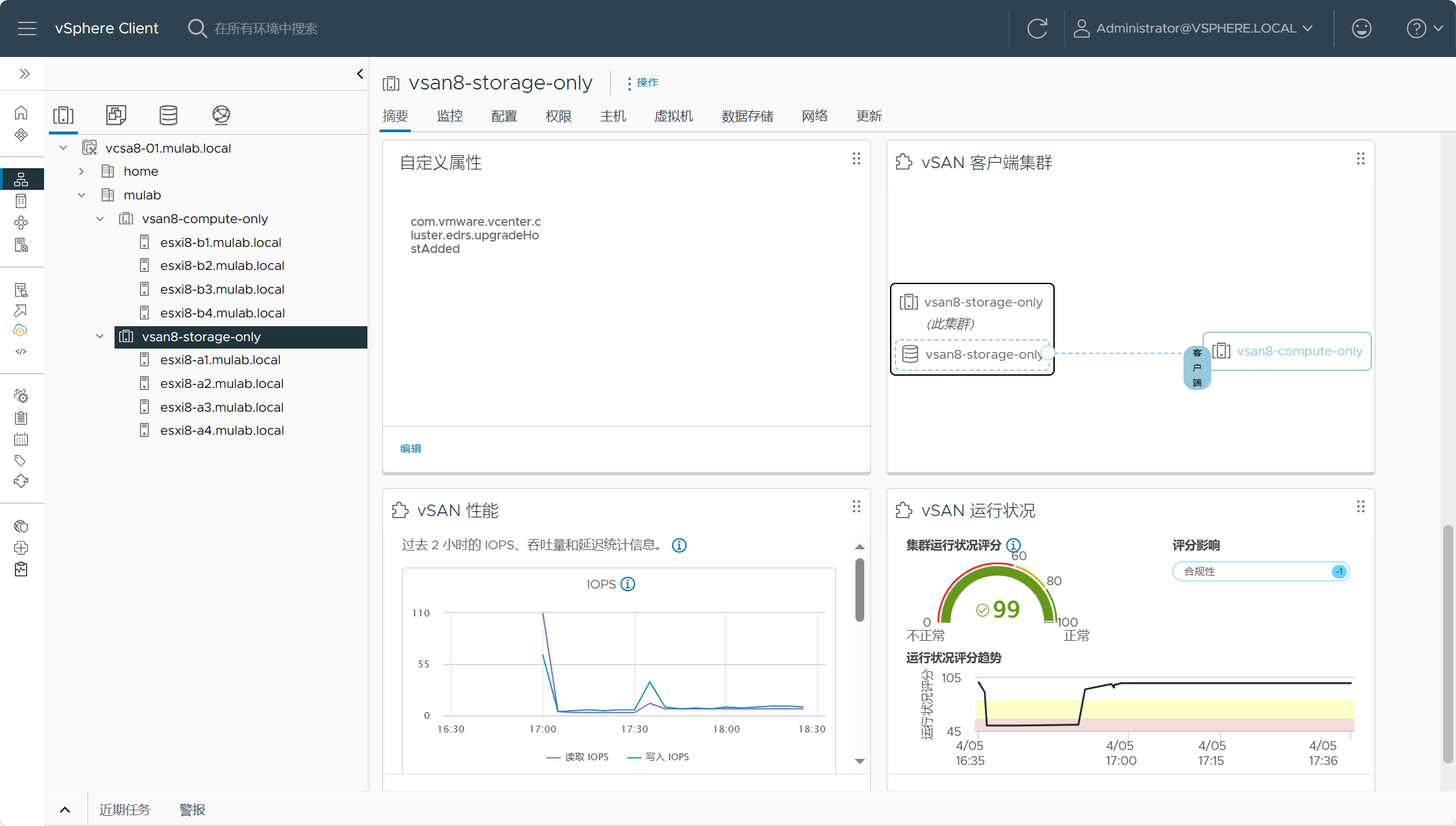The image size is (1456, 826).
Task: Switch to the 网络 tab
Action: [815, 116]
